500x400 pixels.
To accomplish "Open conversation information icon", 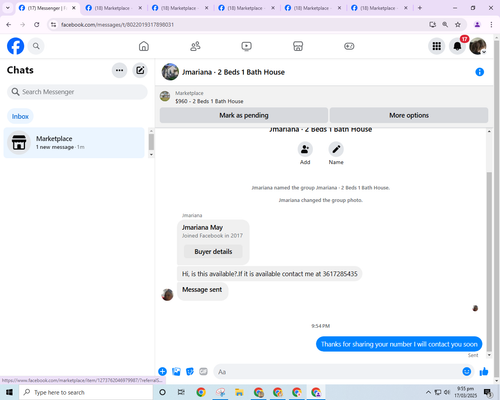I will tap(479, 72).
